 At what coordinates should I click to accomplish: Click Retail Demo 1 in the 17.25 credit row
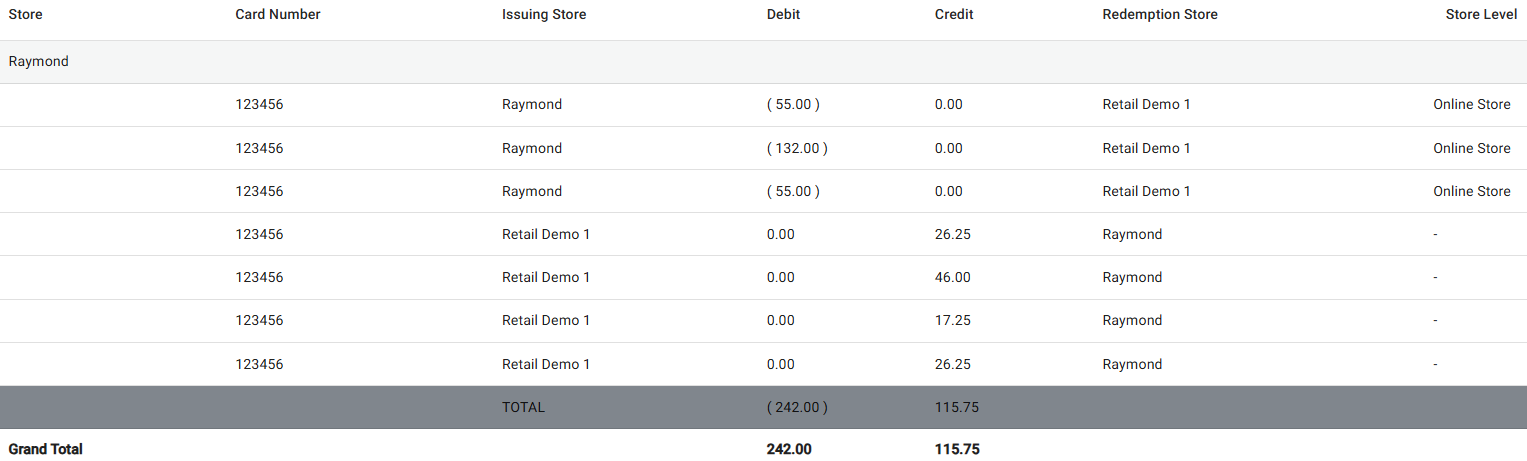point(546,320)
